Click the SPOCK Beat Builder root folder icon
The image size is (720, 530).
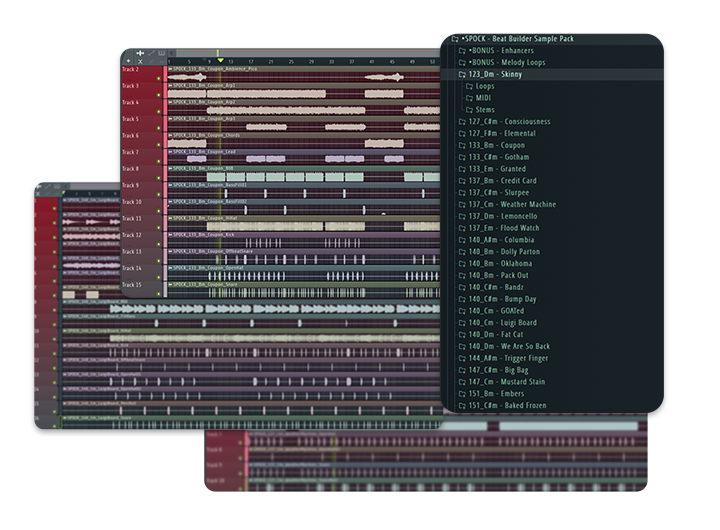tap(455, 39)
